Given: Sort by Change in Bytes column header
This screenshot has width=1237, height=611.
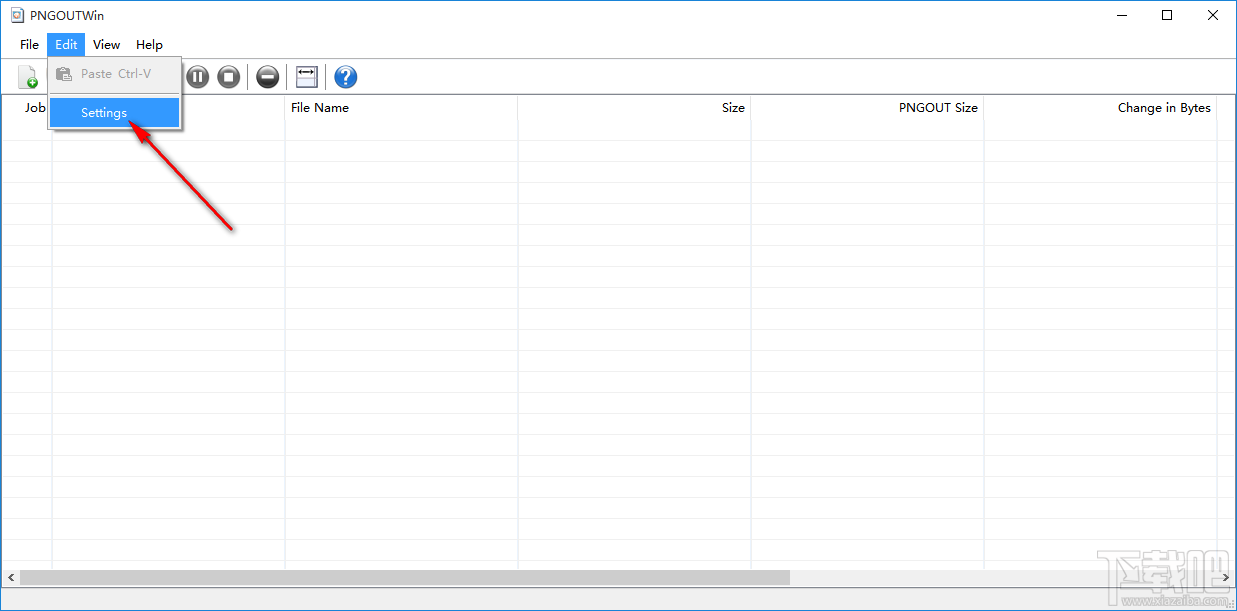Looking at the screenshot, I should coord(1100,108).
